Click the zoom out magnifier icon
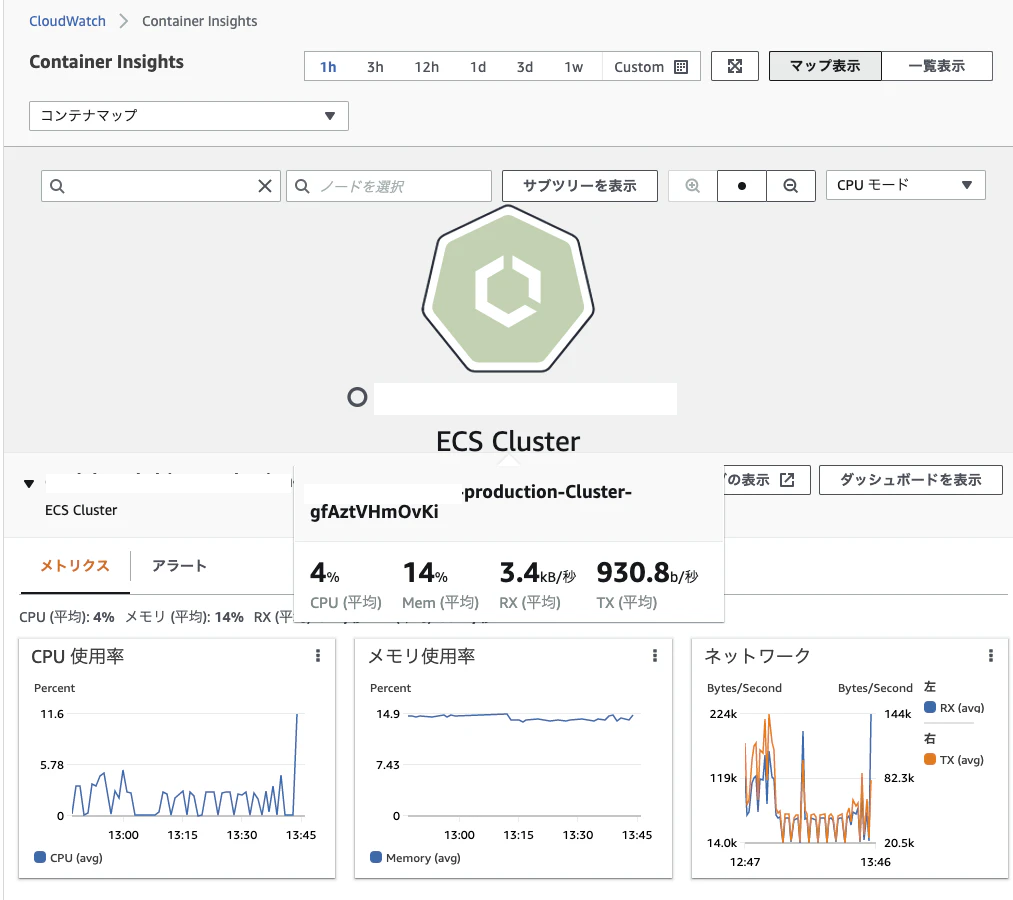 click(791, 186)
